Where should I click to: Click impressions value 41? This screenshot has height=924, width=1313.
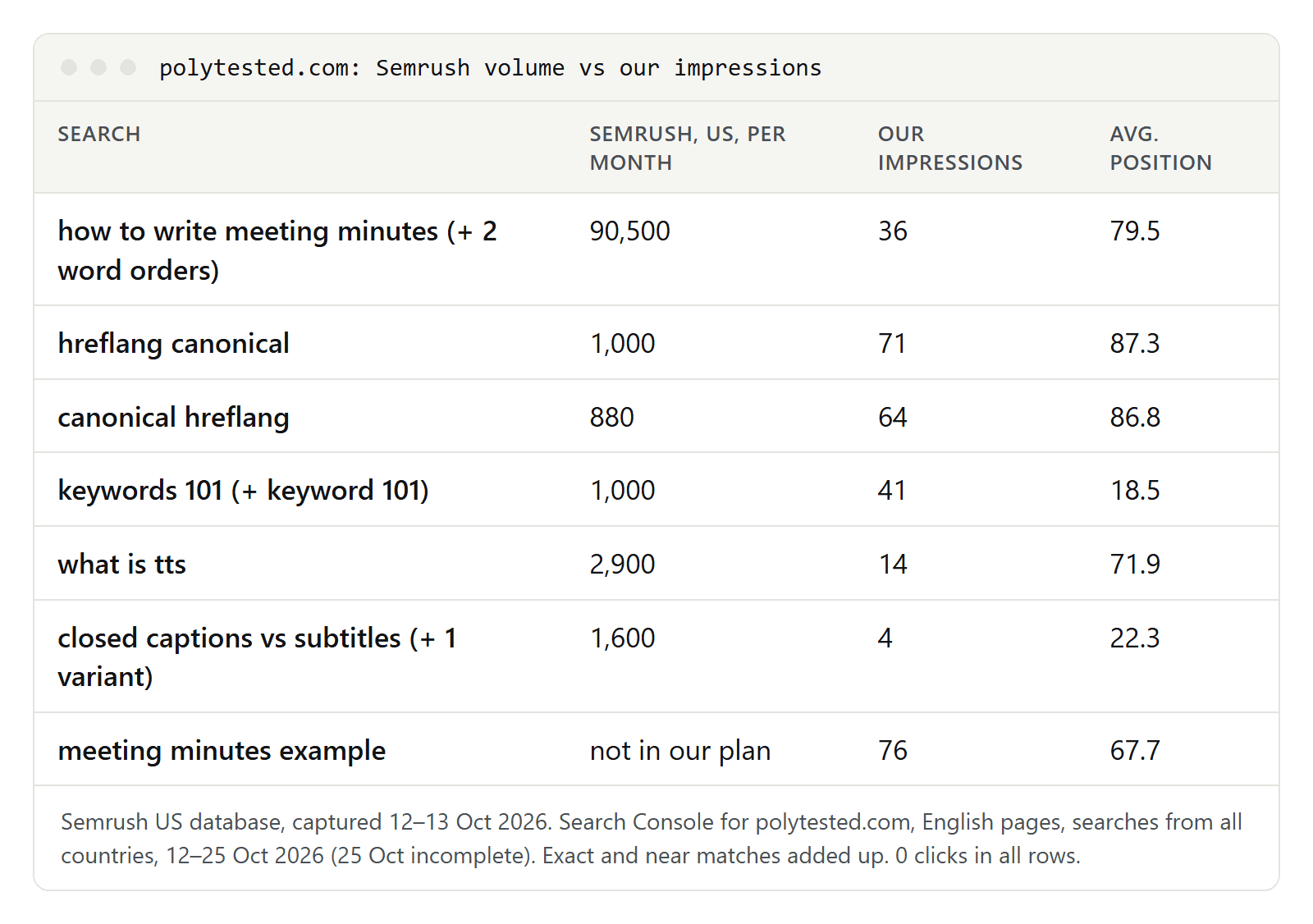click(x=892, y=491)
